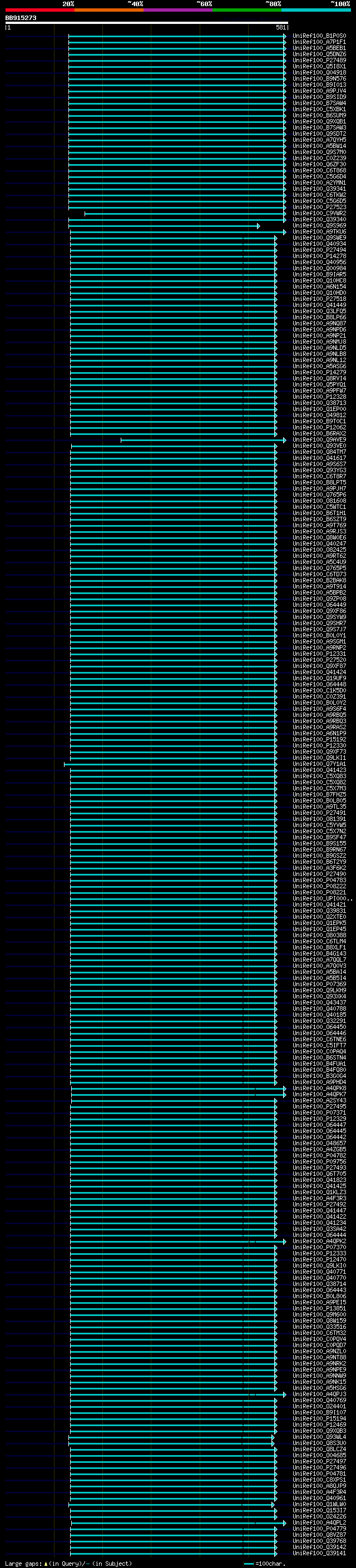The width and height of the screenshot is (356, 1568).
Task: Select the UniRef100_Q9SDT2 label
Action: tap(319, 134)
